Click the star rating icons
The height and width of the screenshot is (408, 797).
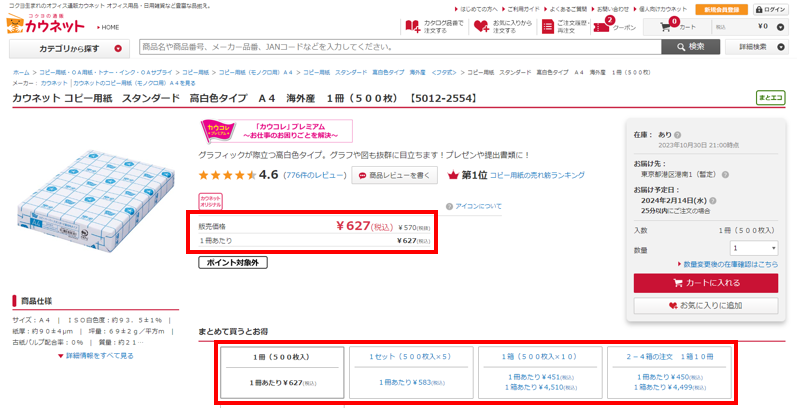(x=227, y=175)
